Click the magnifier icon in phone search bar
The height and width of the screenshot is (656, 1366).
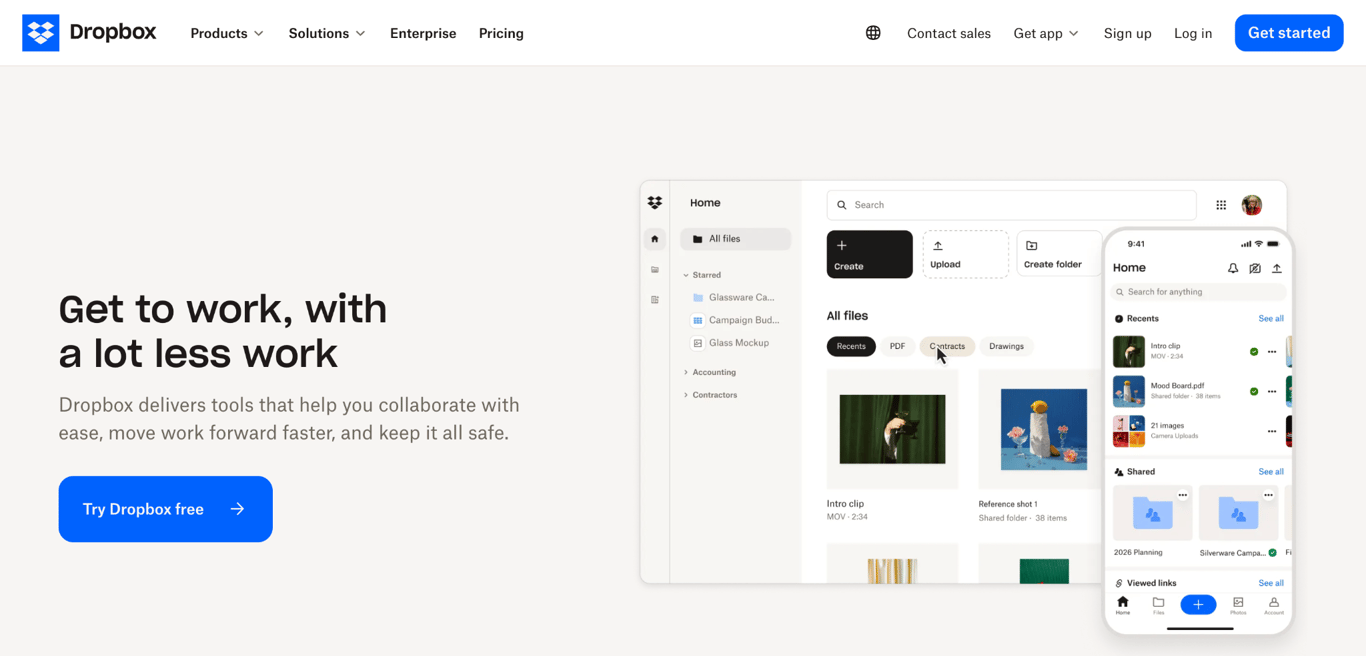tap(1120, 292)
